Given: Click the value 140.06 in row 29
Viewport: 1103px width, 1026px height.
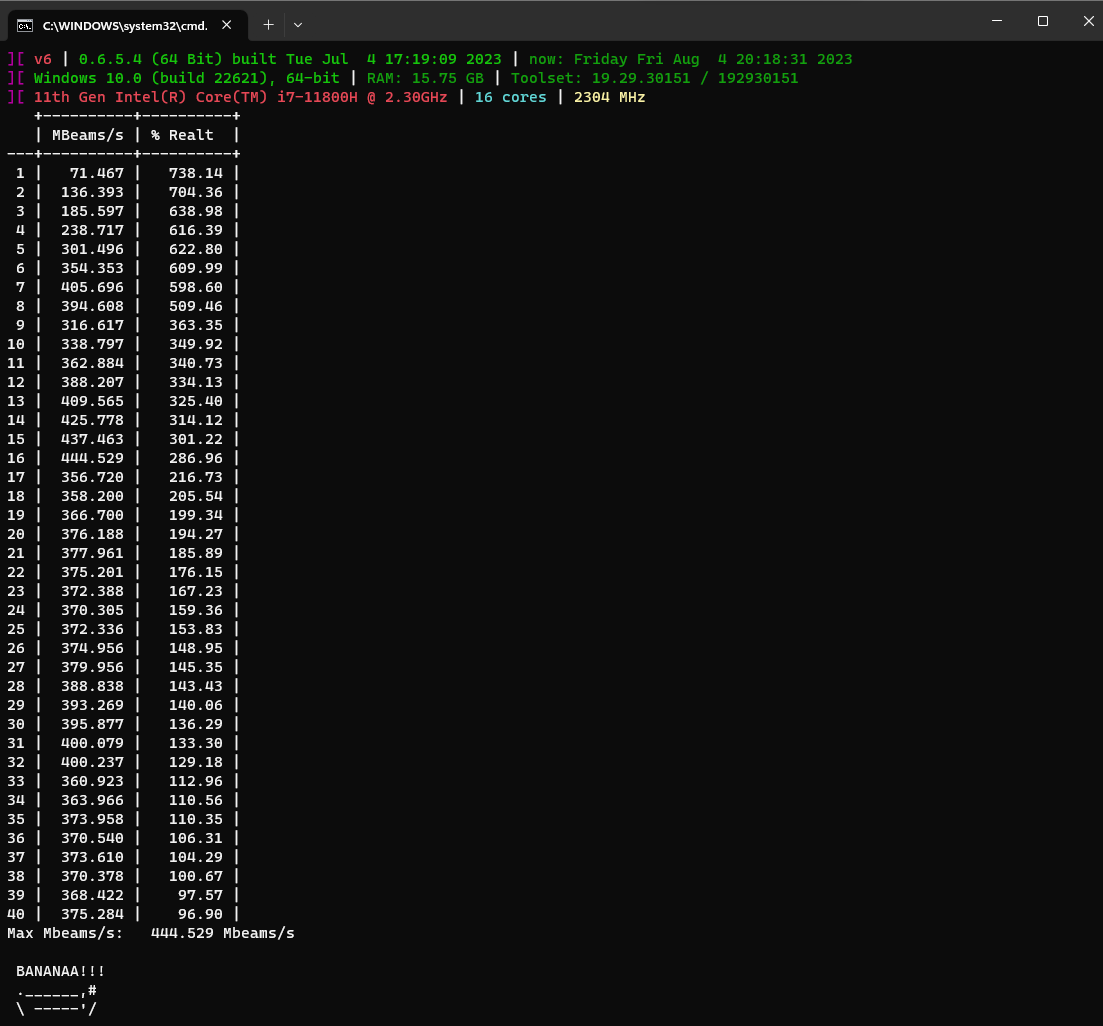Looking at the screenshot, I should pyautogui.click(x=196, y=705).
